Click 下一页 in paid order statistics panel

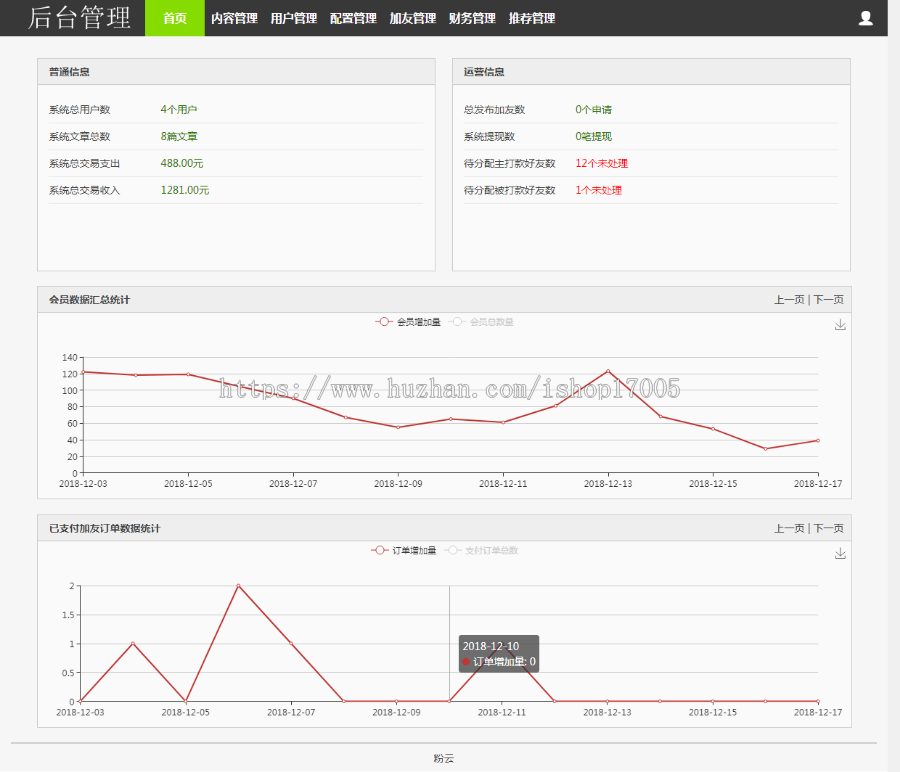(828, 528)
